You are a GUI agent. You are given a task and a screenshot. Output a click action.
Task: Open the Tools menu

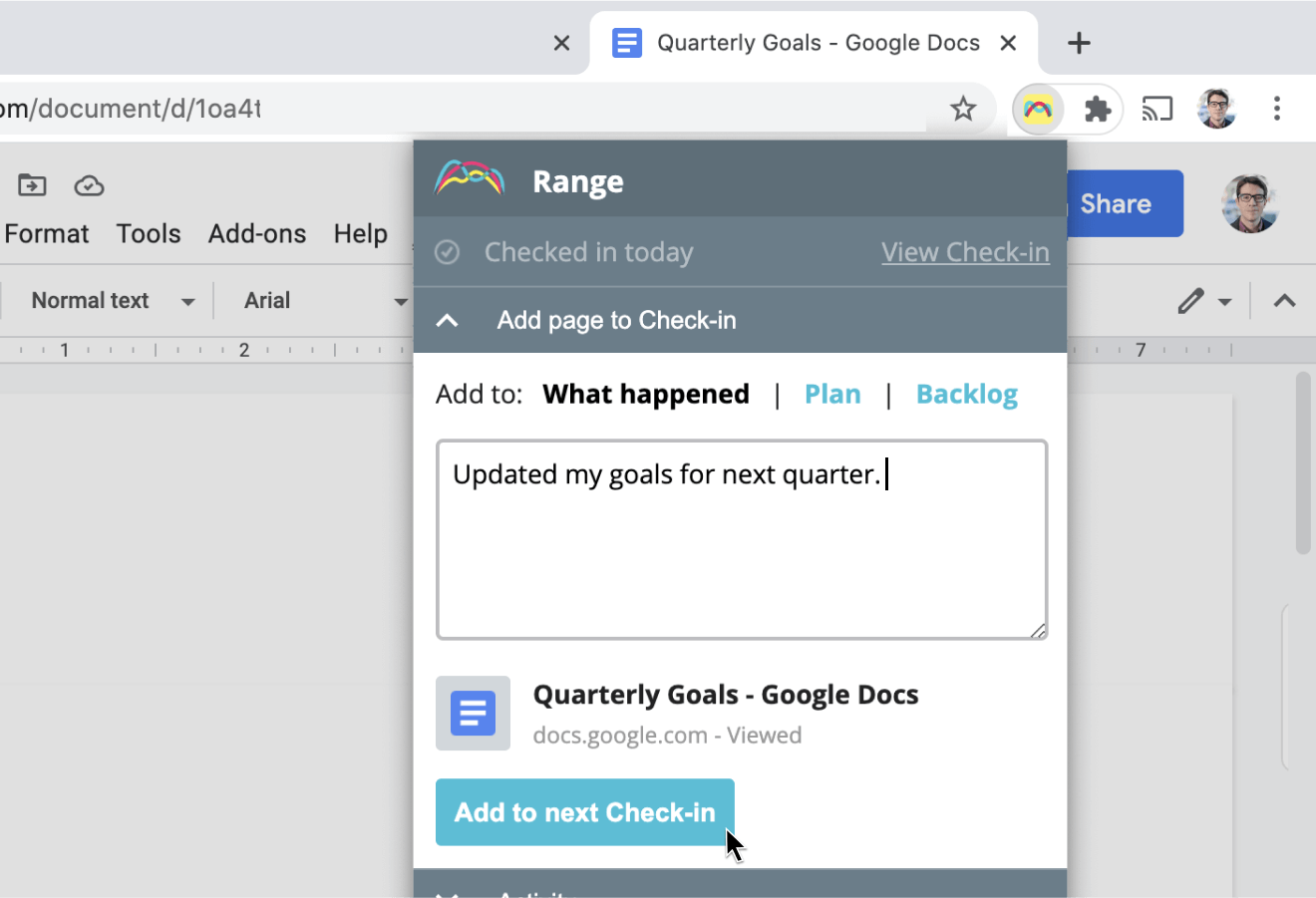tap(148, 233)
